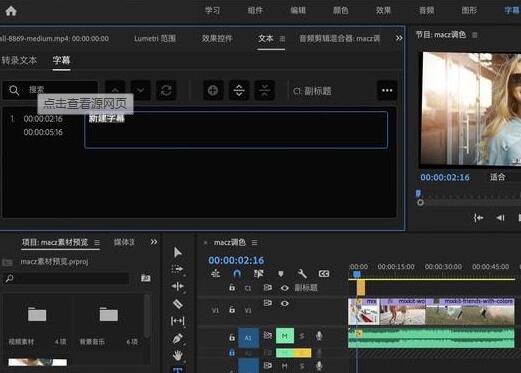
Task: Select the Razor tool
Action: click(x=177, y=304)
